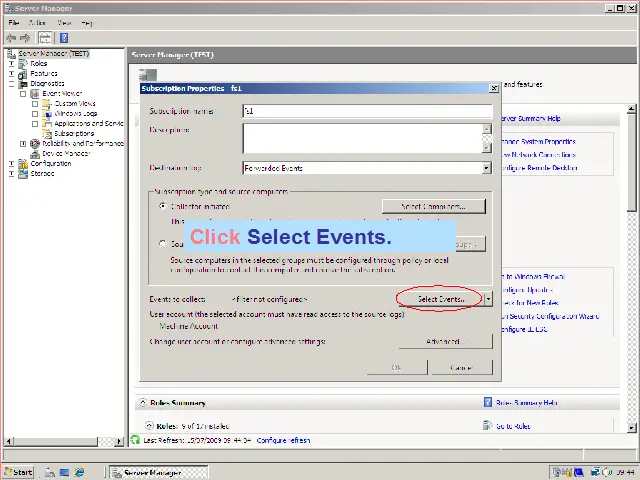Click the Subscription name input field
The image size is (640, 480).
tap(367, 111)
